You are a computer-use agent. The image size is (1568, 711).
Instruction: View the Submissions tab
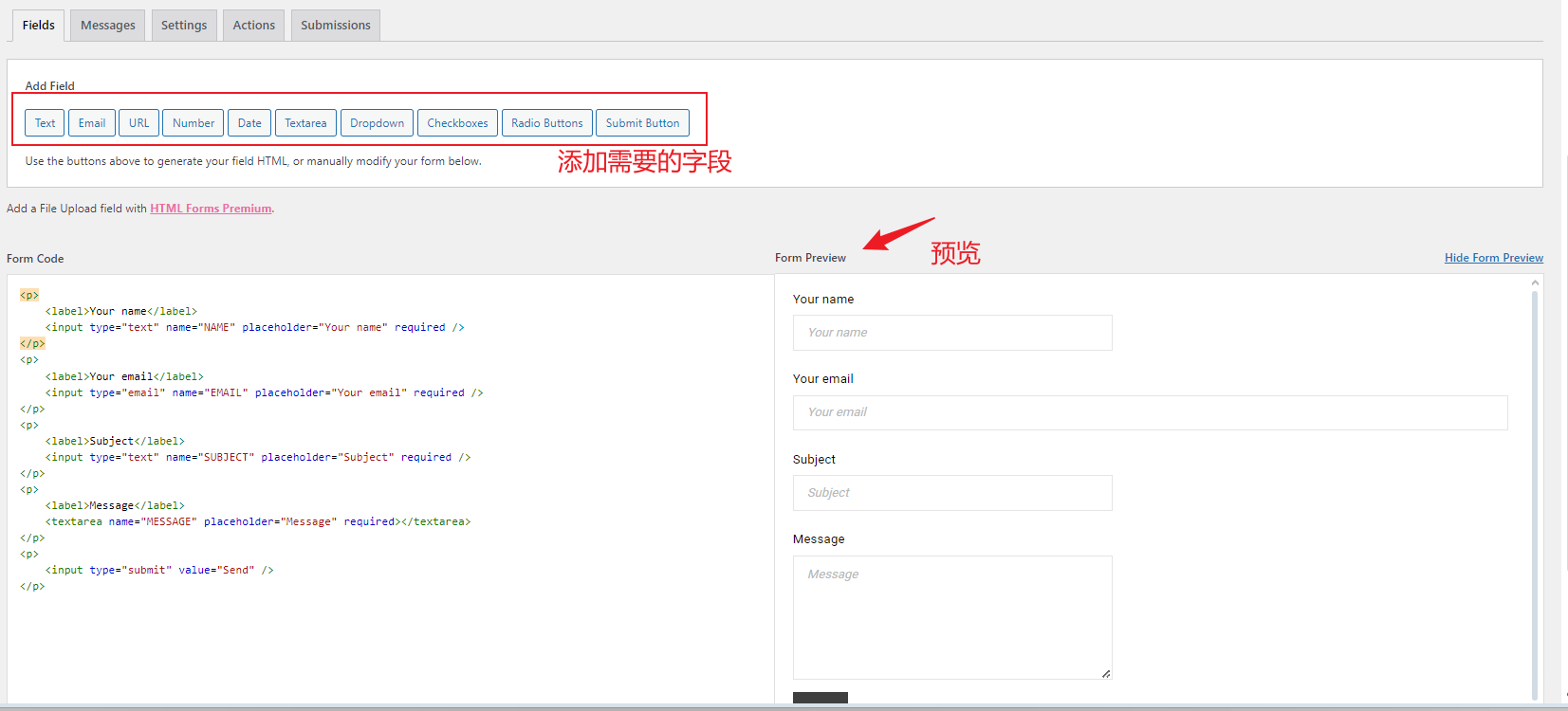click(x=336, y=26)
